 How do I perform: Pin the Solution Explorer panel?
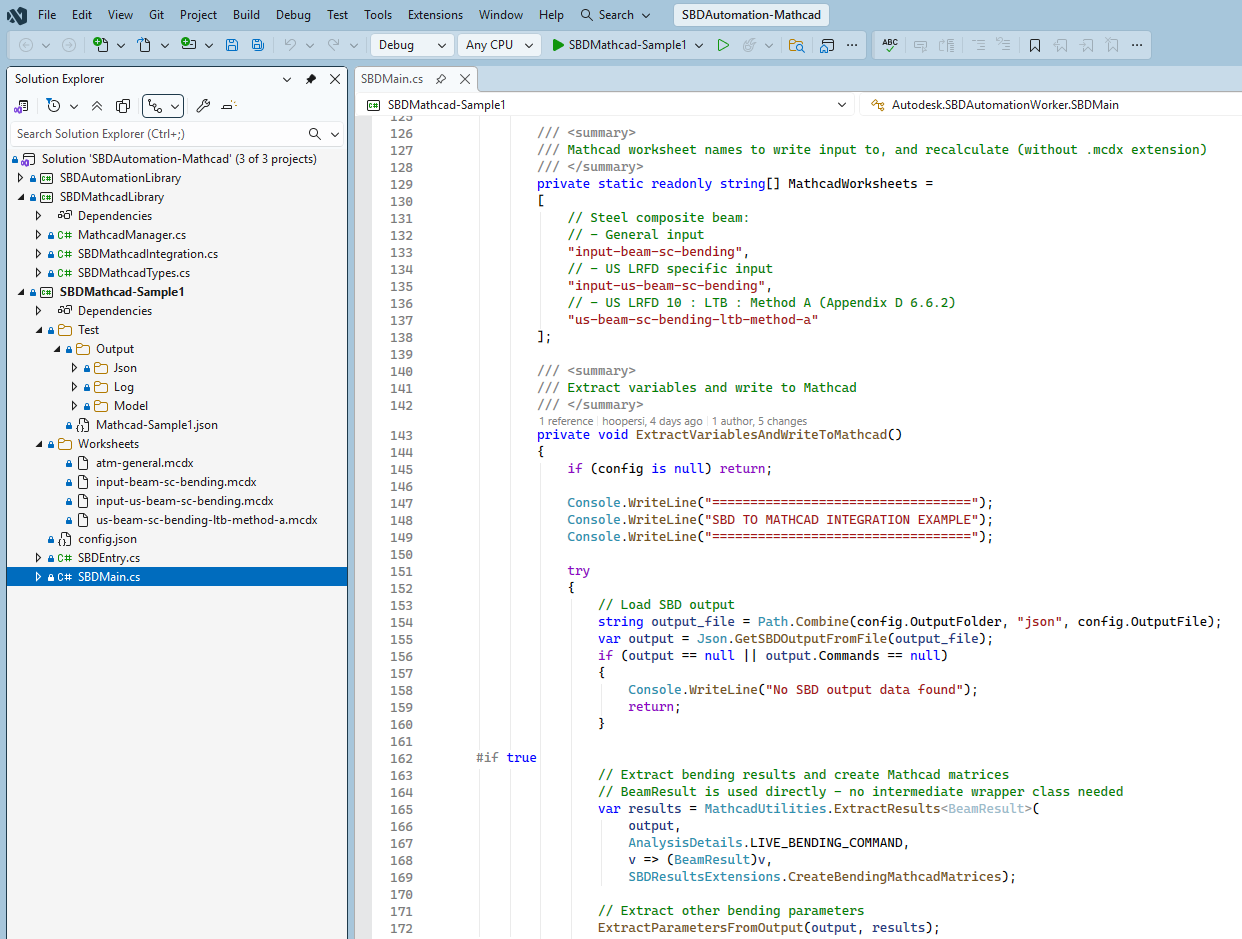[311, 78]
